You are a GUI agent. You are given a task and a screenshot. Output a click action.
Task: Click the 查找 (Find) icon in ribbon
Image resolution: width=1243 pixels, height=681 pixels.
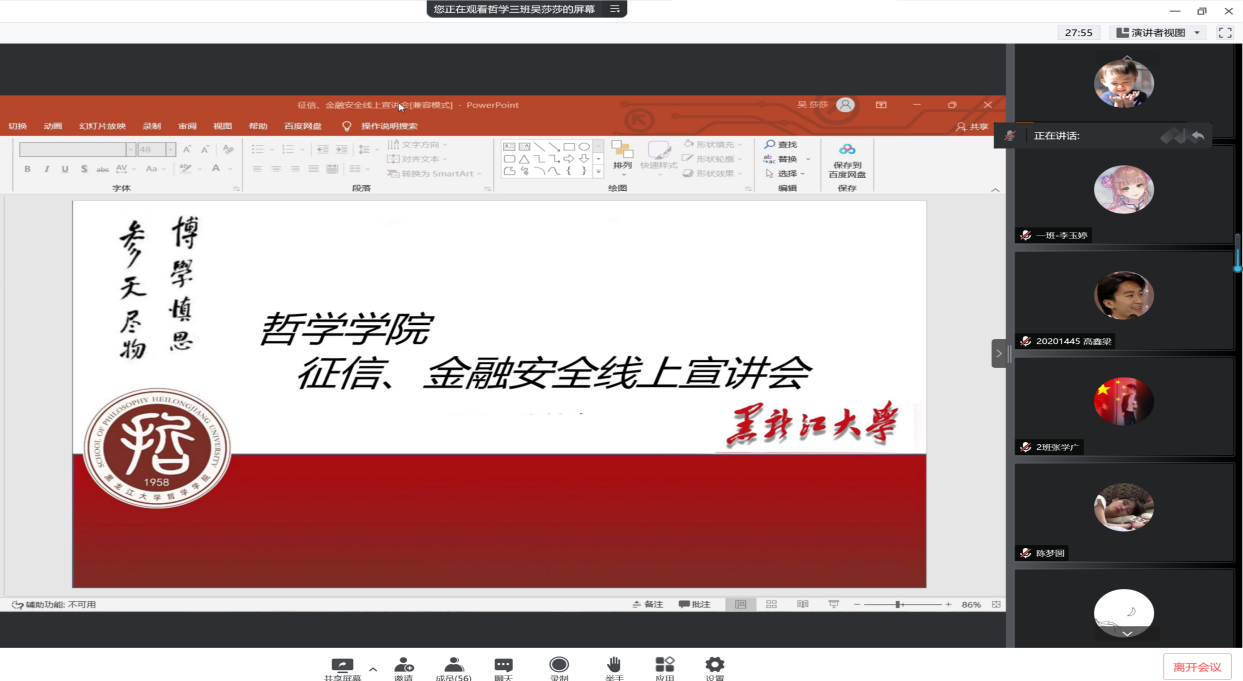[x=770, y=145]
